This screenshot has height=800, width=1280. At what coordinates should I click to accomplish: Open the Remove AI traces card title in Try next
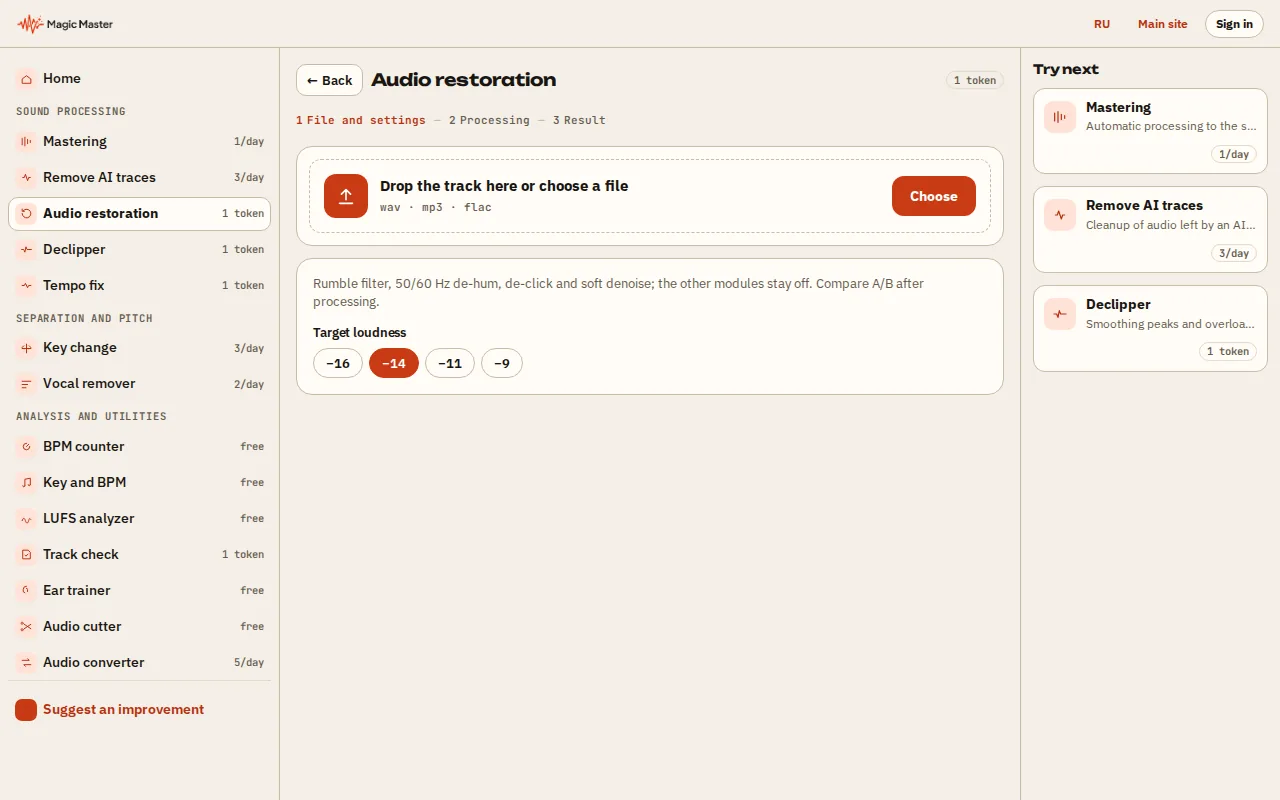pos(1144,205)
